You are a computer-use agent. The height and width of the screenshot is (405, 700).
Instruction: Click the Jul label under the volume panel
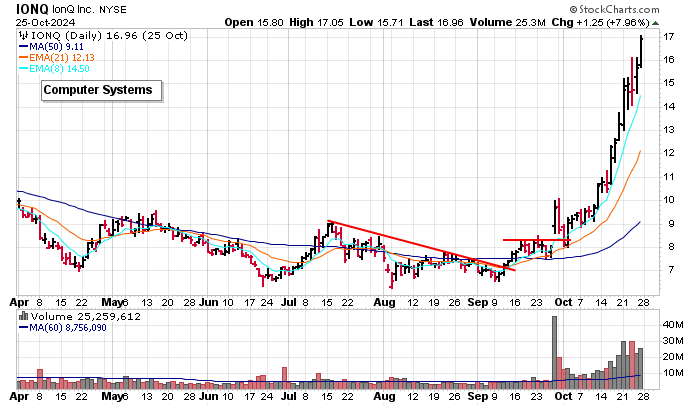(x=289, y=396)
